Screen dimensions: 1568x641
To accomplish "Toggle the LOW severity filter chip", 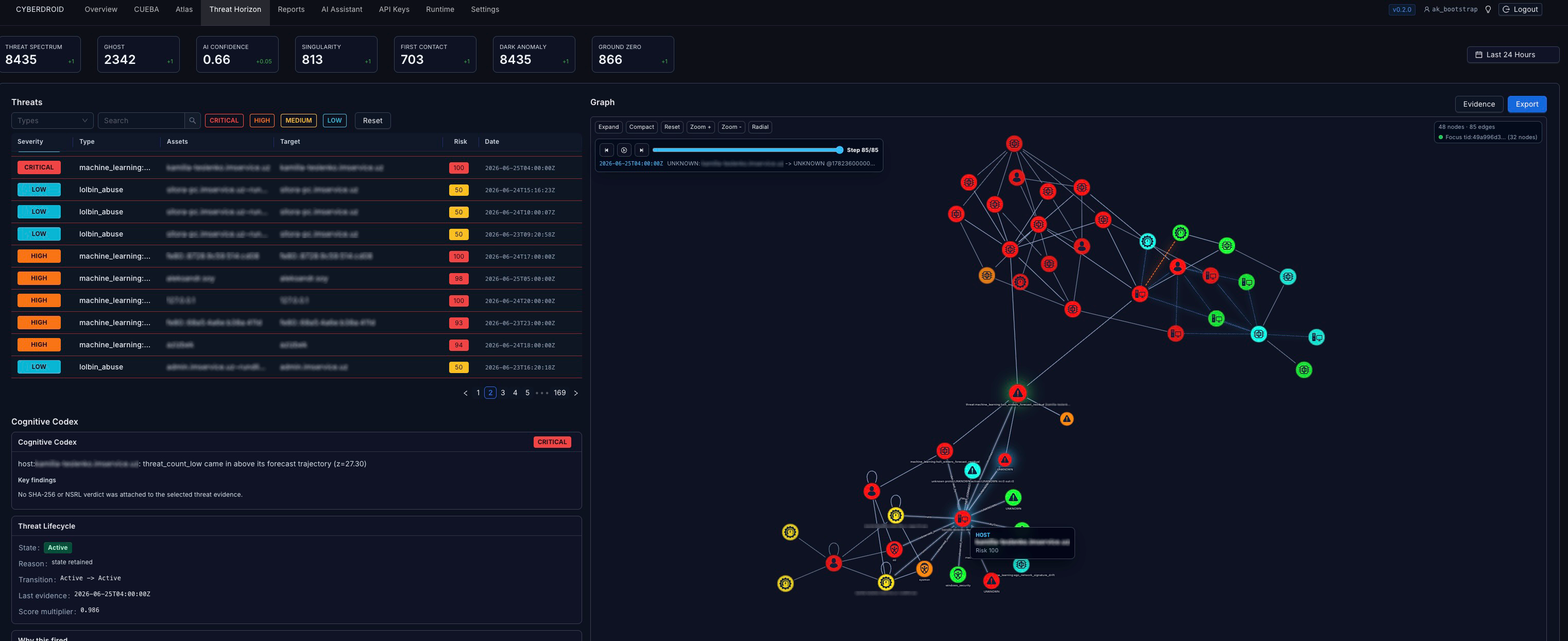I will [x=334, y=121].
